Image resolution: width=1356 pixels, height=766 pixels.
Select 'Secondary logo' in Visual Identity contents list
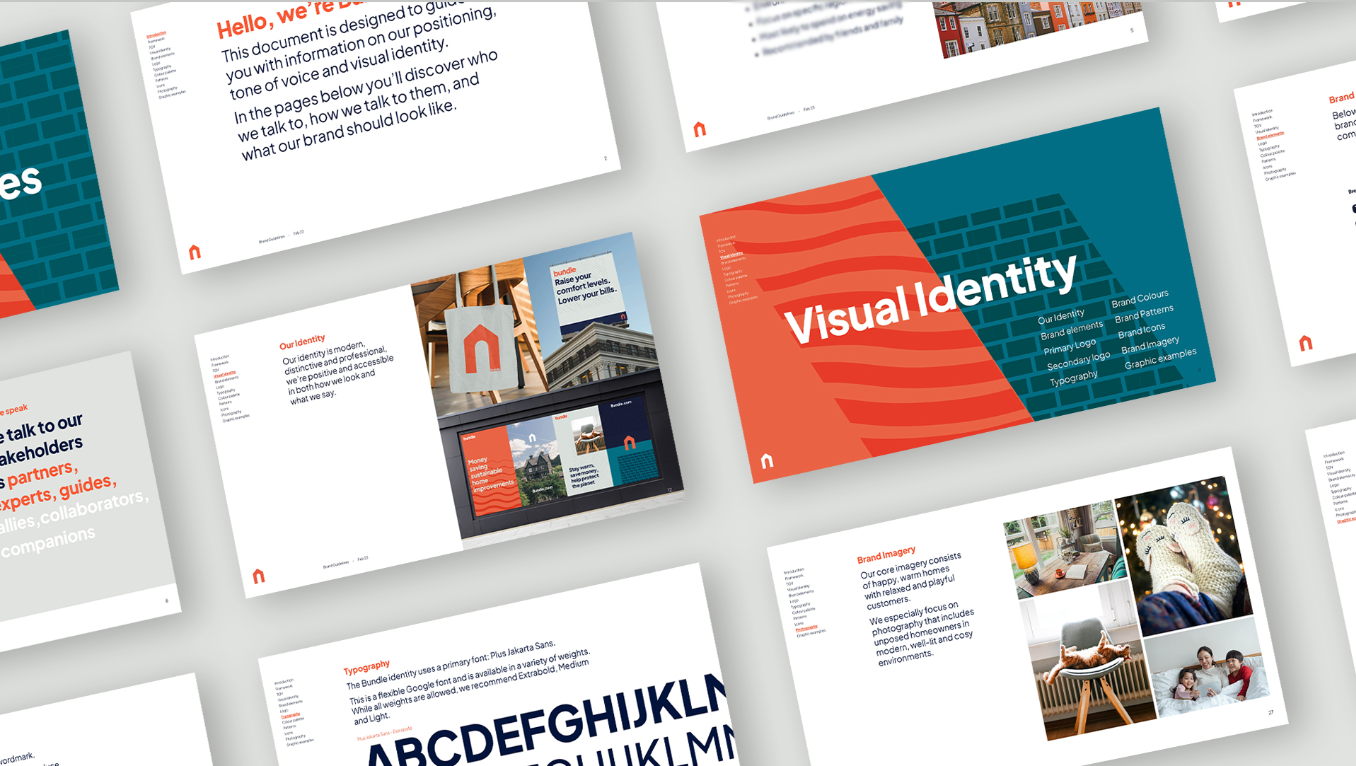point(1078,360)
